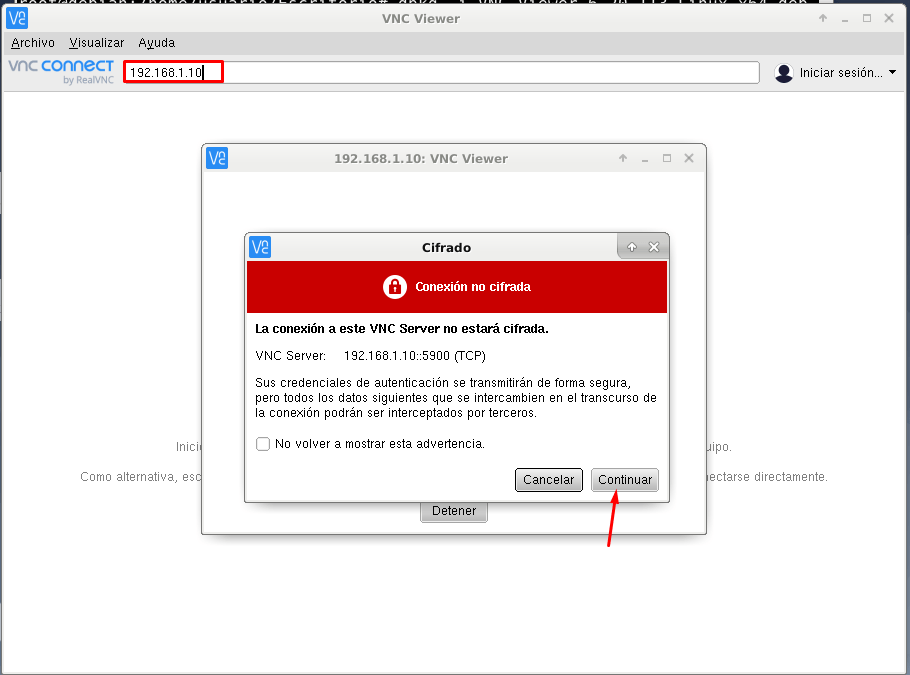This screenshot has width=910, height=675.
Task: Click the VNC icon of the 192.168.1.10 window
Action: 217,158
